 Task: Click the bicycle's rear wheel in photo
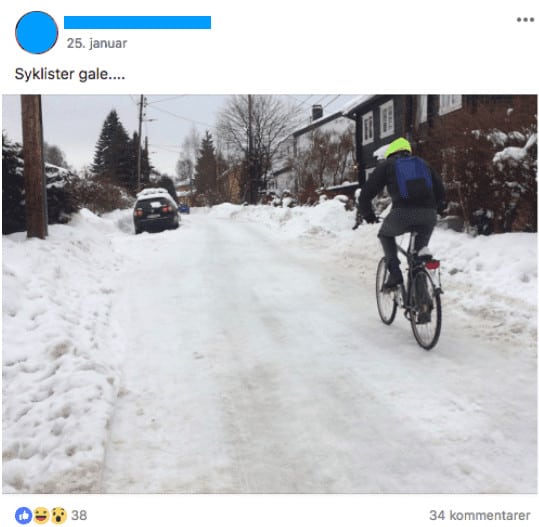426,310
